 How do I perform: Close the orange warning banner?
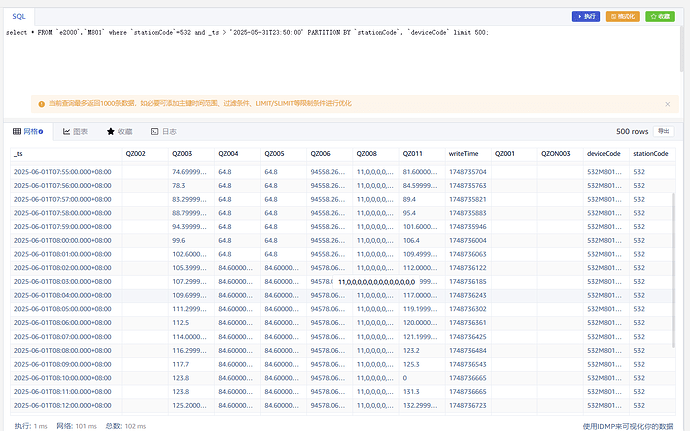668,103
